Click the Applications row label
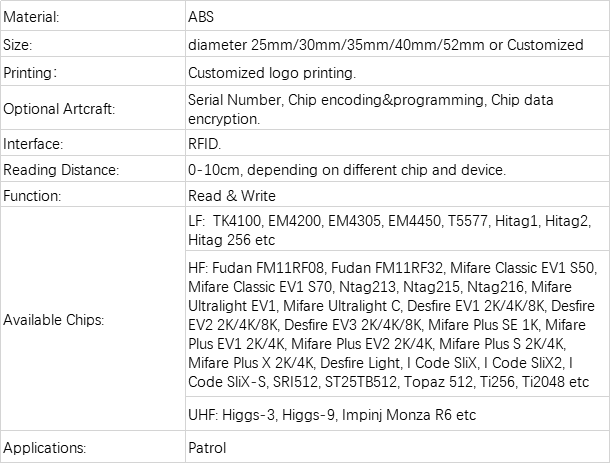The height and width of the screenshot is (464, 611). click(x=44, y=449)
